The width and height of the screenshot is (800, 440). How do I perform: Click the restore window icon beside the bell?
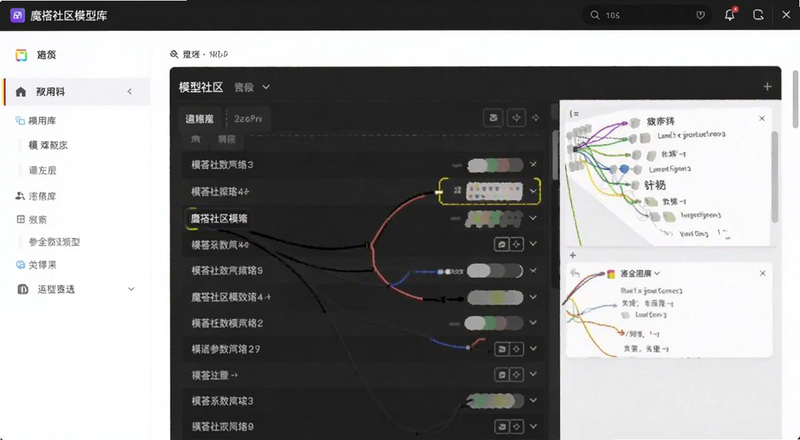758,15
